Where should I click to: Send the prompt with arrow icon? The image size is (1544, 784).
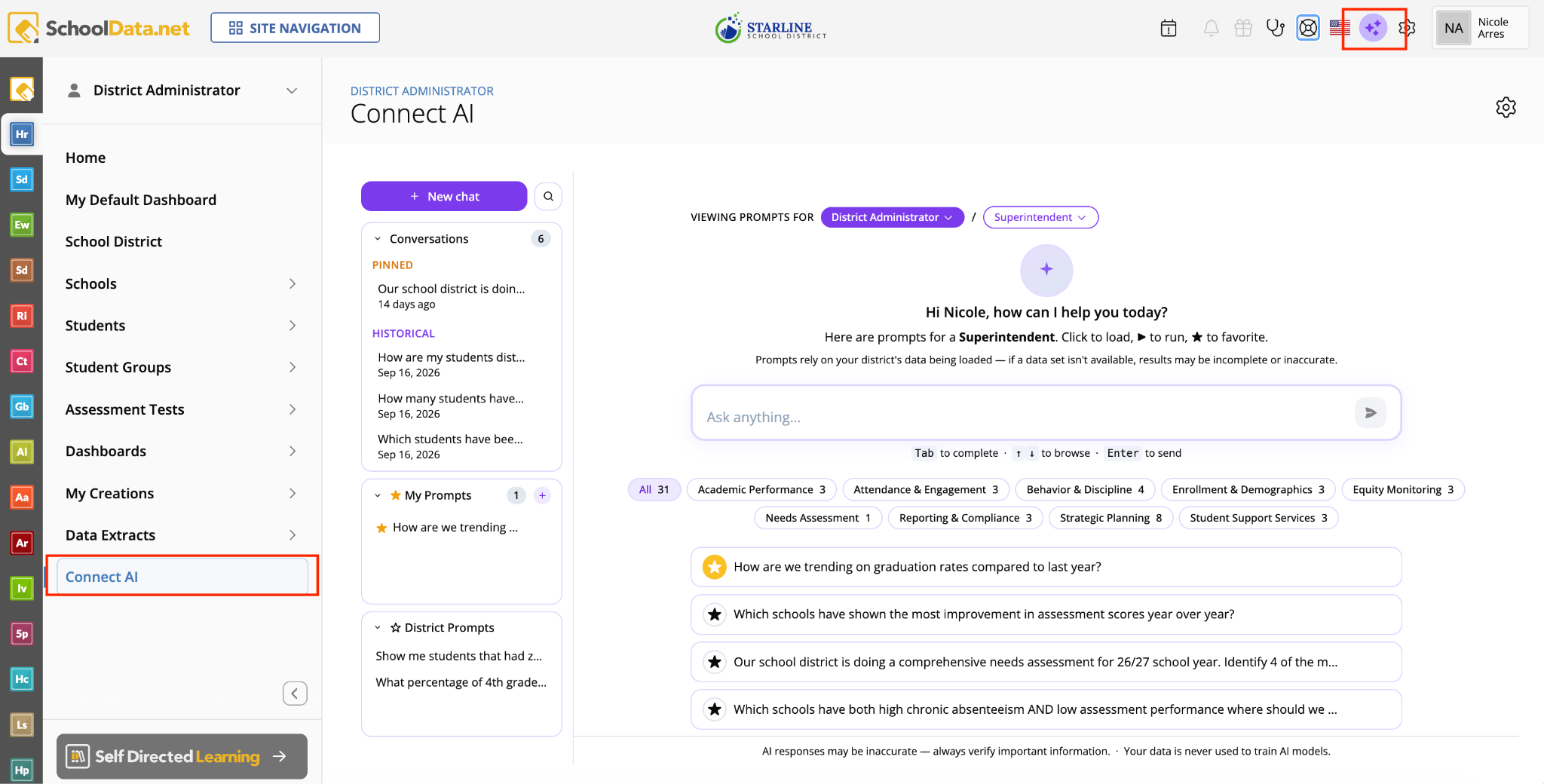coord(1371,413)
